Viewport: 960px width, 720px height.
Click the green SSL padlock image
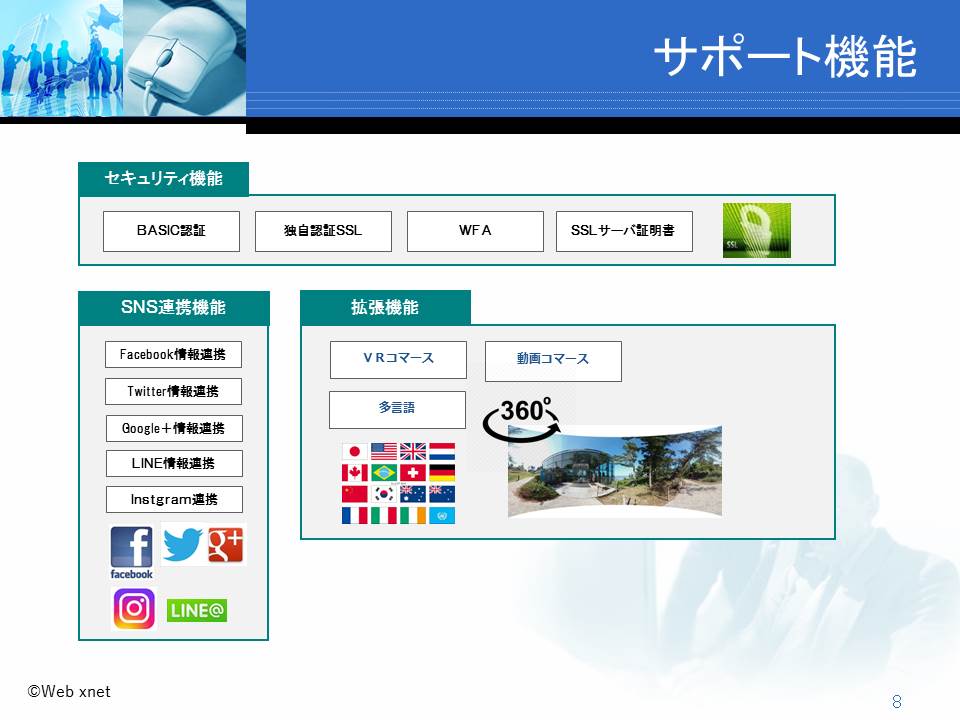[x=757, y=230]
